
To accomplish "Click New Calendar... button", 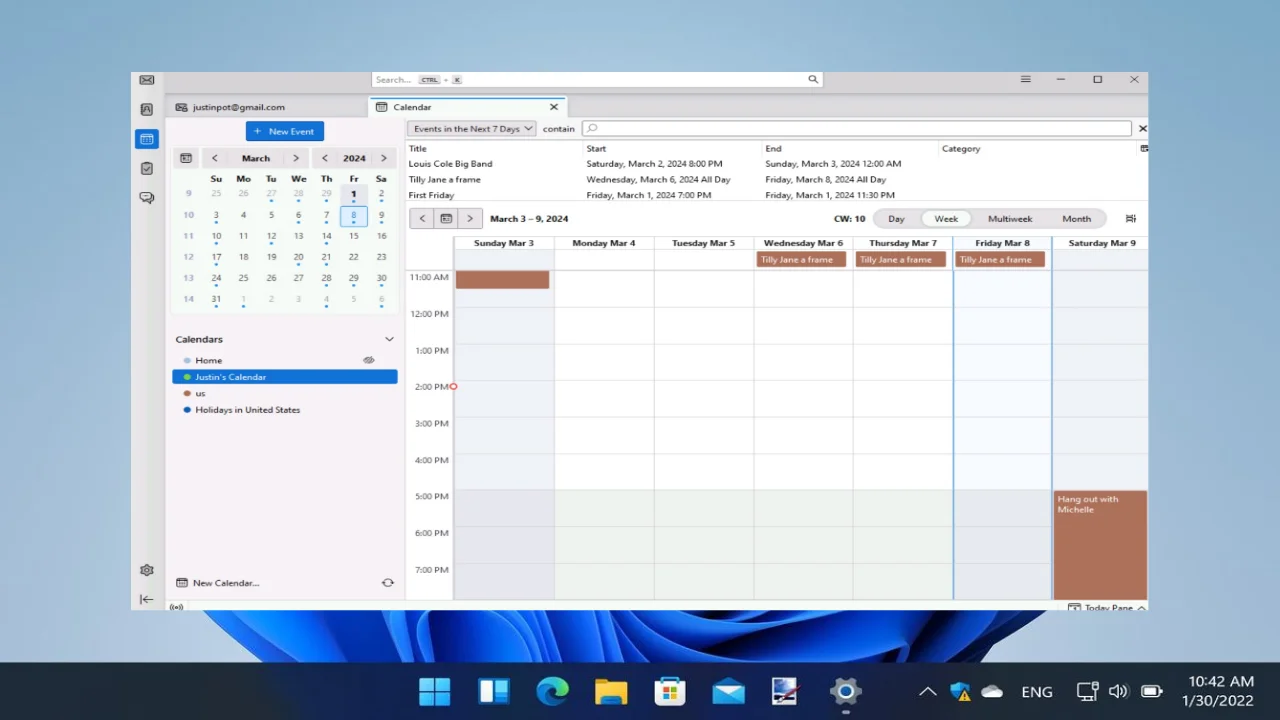I will [218, 583].
